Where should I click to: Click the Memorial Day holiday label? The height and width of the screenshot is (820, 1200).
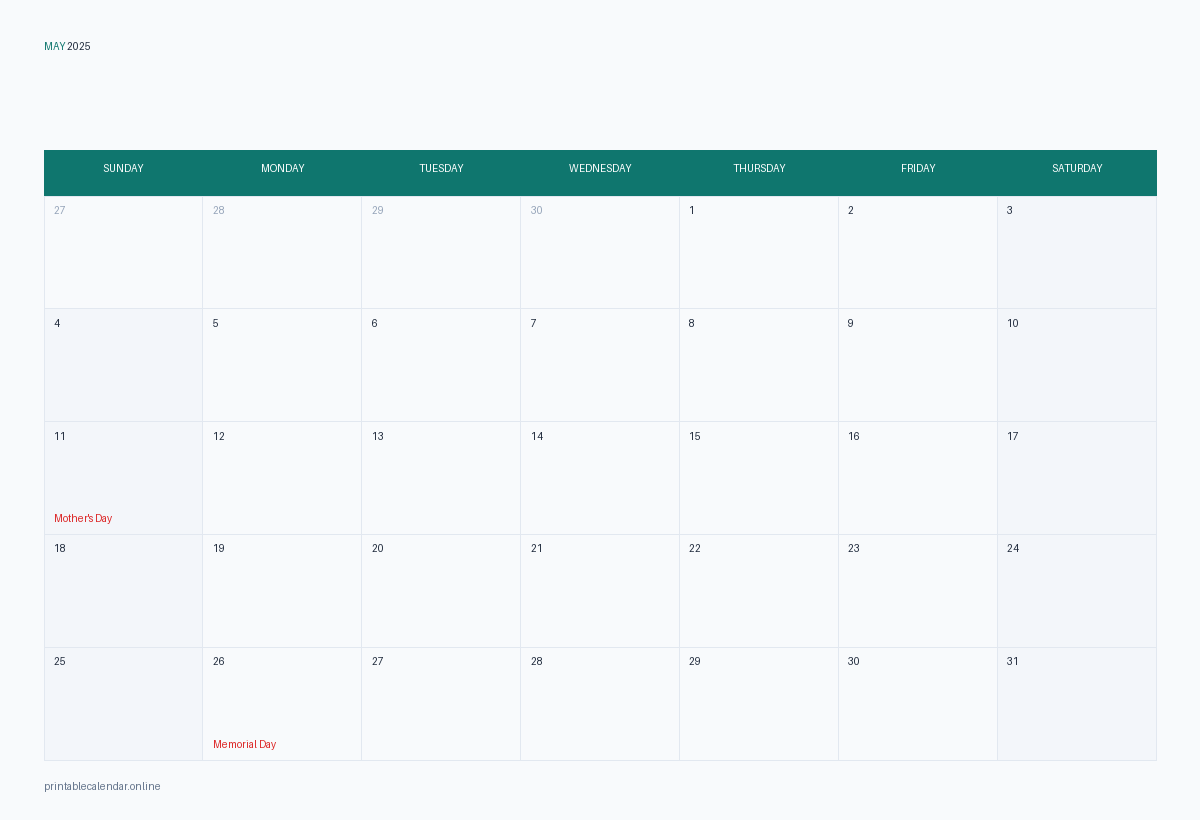pos(245,745)
